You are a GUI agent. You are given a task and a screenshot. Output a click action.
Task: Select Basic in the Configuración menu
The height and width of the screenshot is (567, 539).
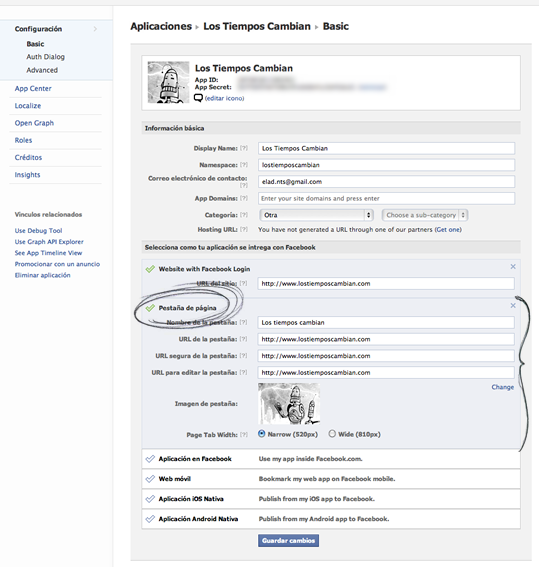(x=35, y=44)
